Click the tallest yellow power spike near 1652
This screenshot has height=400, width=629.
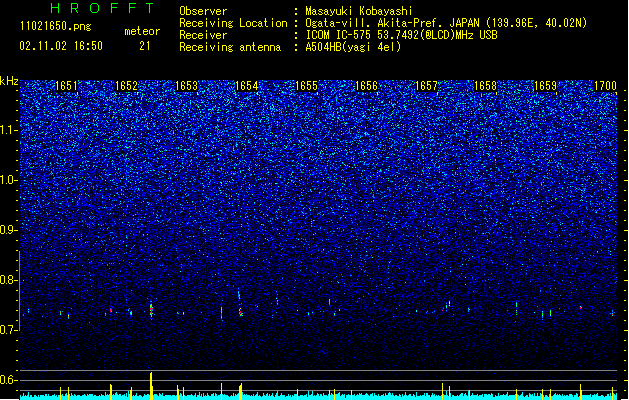(x=151, y=386)
